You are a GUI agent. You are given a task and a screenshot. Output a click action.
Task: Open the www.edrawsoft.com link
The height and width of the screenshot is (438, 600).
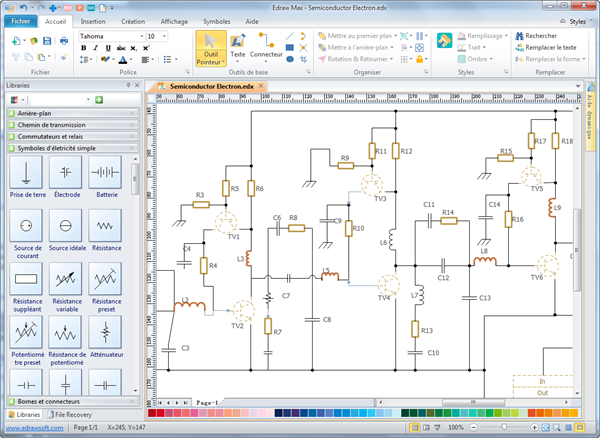(34, 428)
